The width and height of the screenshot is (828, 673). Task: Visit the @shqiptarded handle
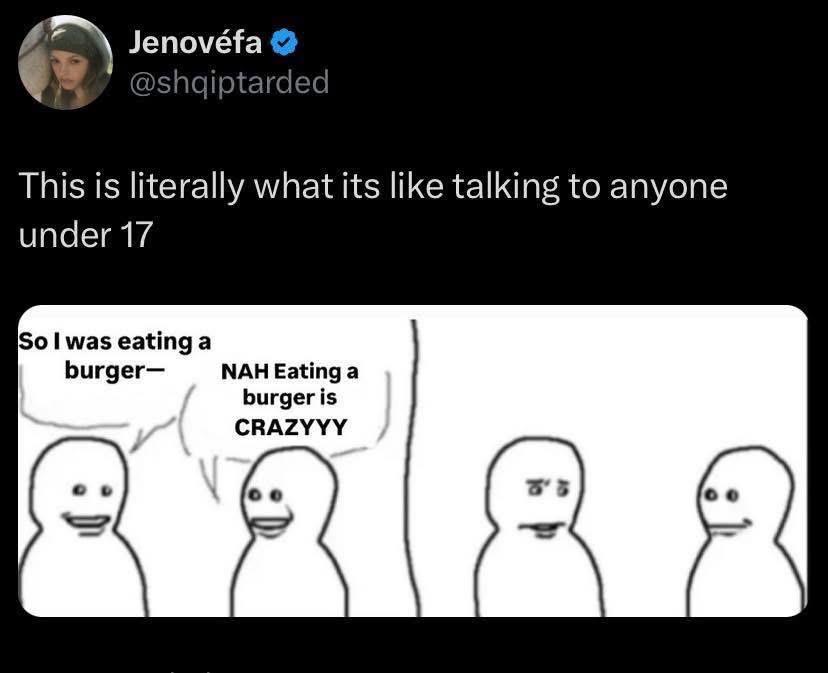pyautogui.click(x=229, y=82)
